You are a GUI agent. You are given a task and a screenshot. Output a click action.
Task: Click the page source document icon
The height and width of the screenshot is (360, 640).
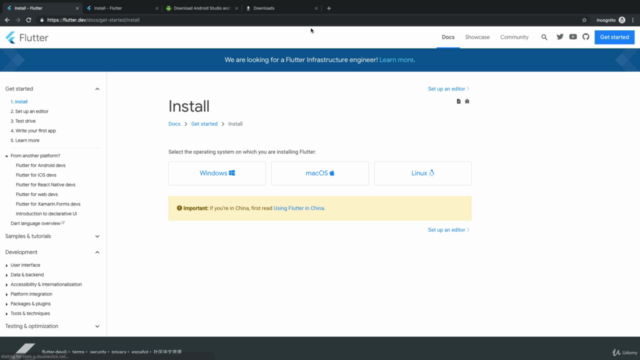coord(458,101)
